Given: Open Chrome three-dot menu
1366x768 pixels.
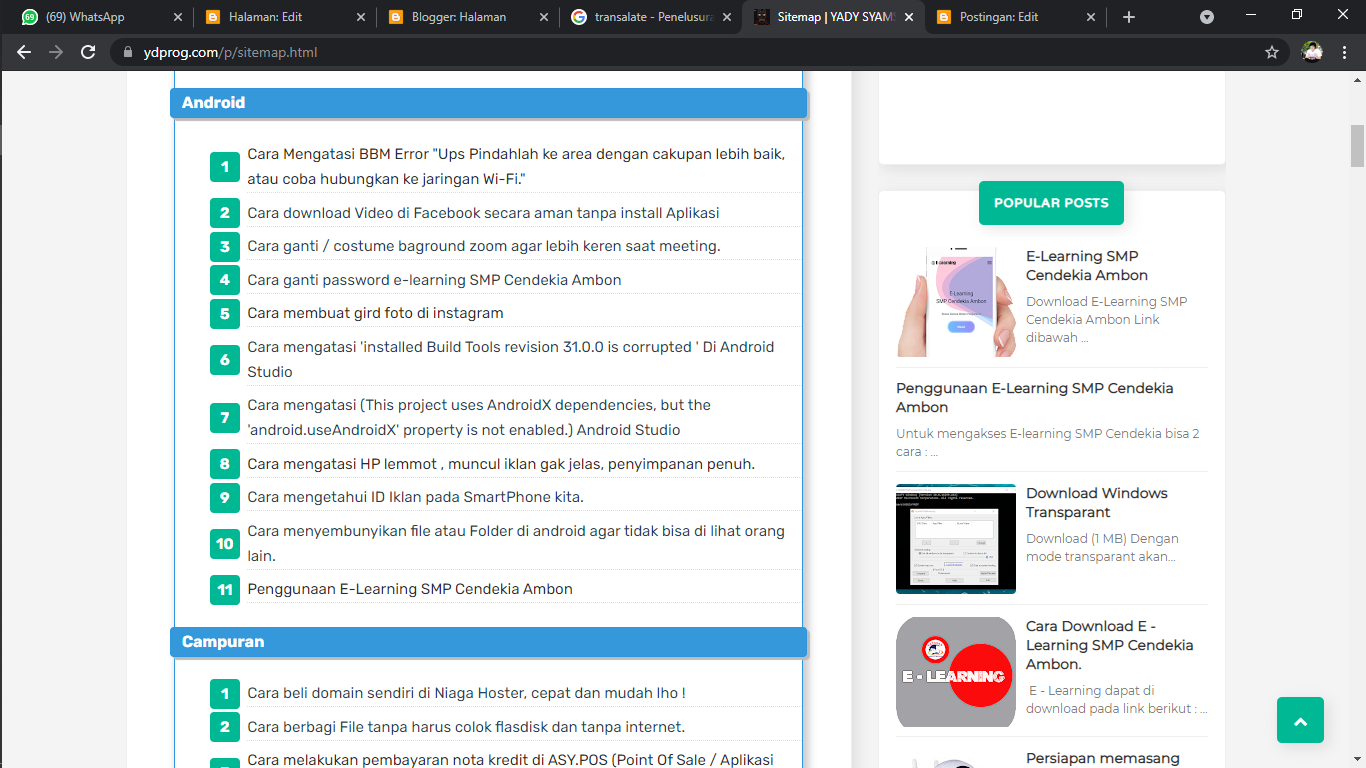Looking at the screenshot, I should [x=1344, y=52].
